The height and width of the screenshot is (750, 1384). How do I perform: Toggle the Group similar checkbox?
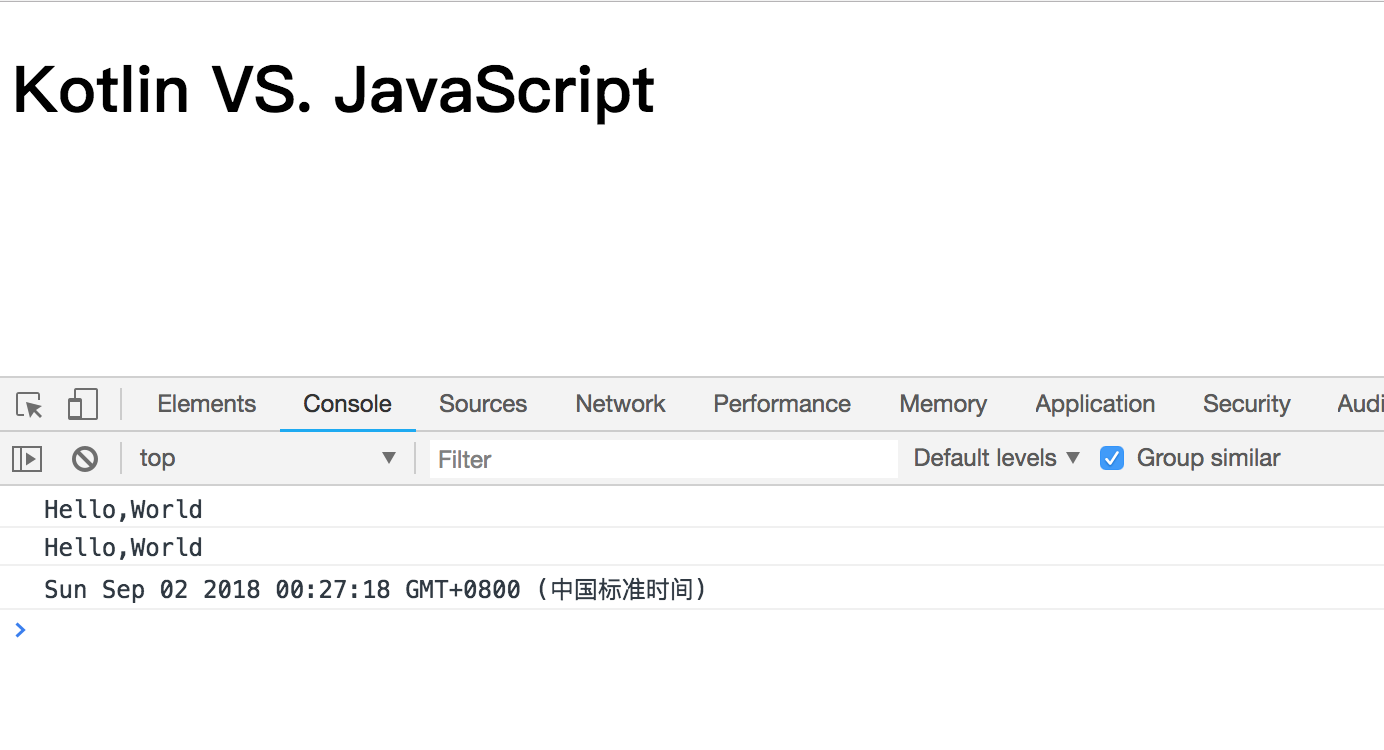pos(1111,458)
